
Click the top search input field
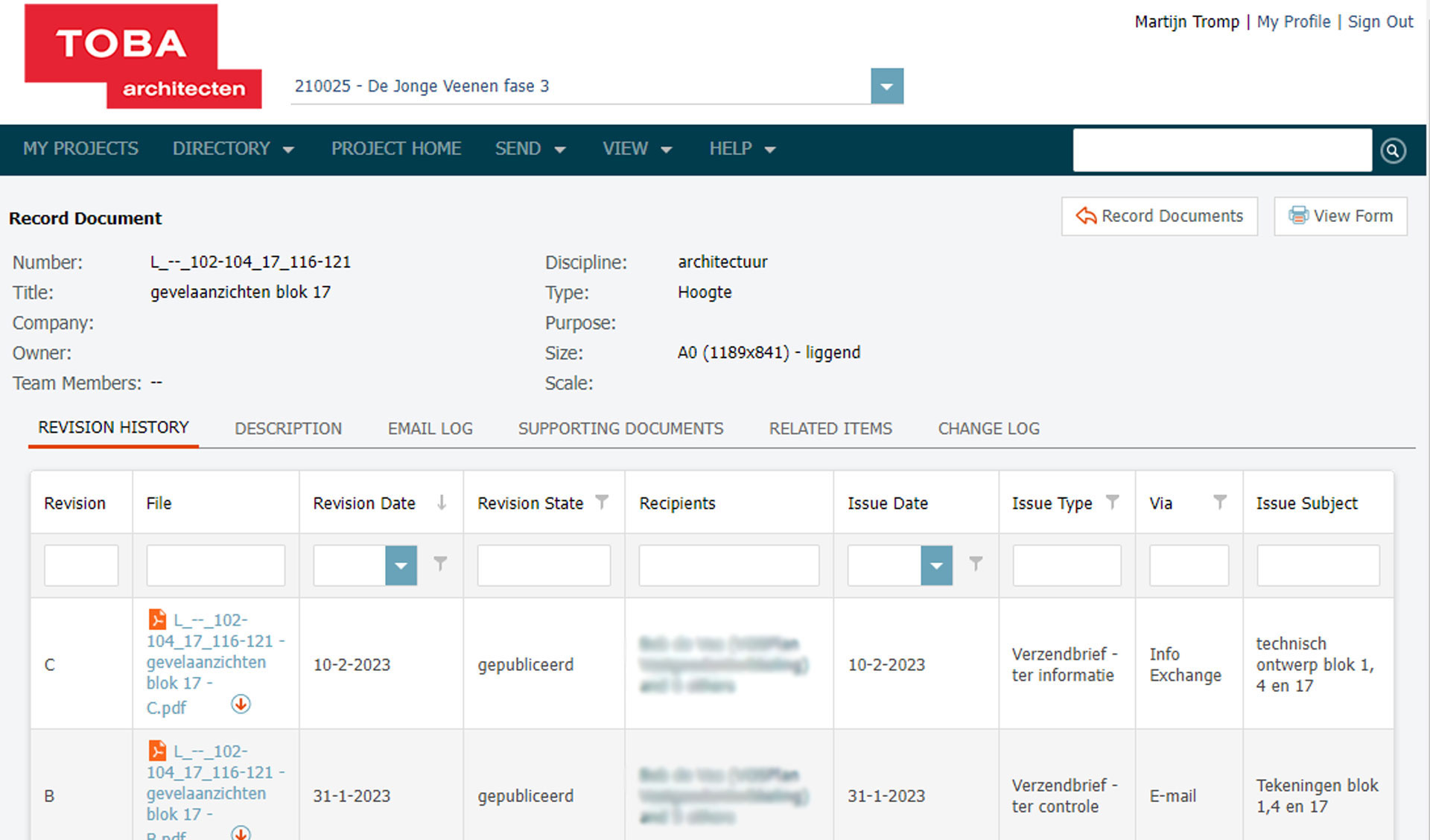coord(1221,150)
